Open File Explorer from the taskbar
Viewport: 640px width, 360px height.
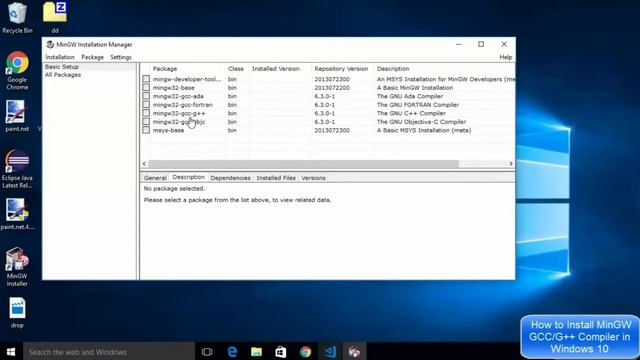tap(256, 351)
